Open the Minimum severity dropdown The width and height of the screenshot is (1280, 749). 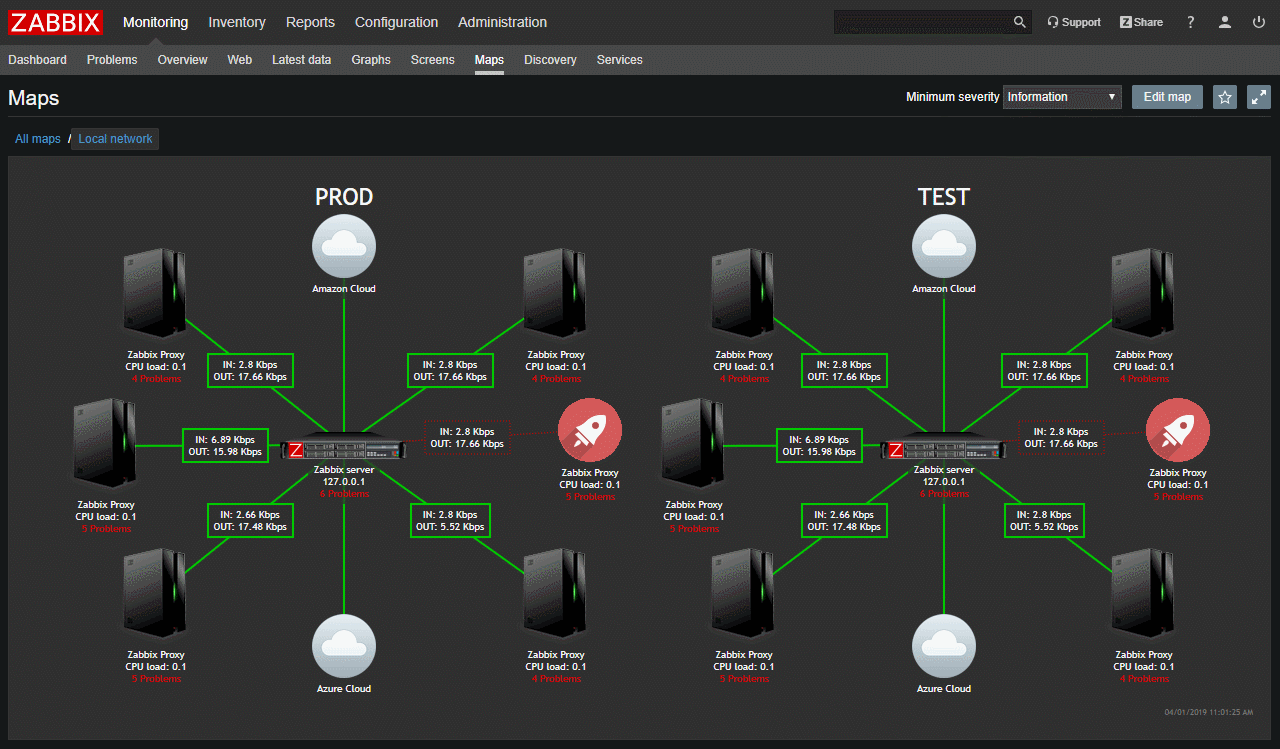pyautogui.click(x=1062, y=97)
